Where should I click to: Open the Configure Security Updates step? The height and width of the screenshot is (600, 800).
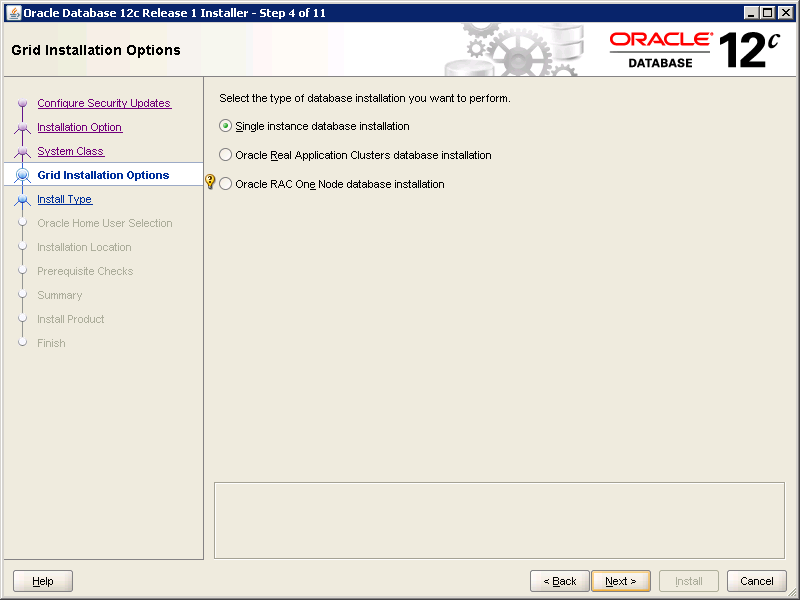tap(104, 103)
